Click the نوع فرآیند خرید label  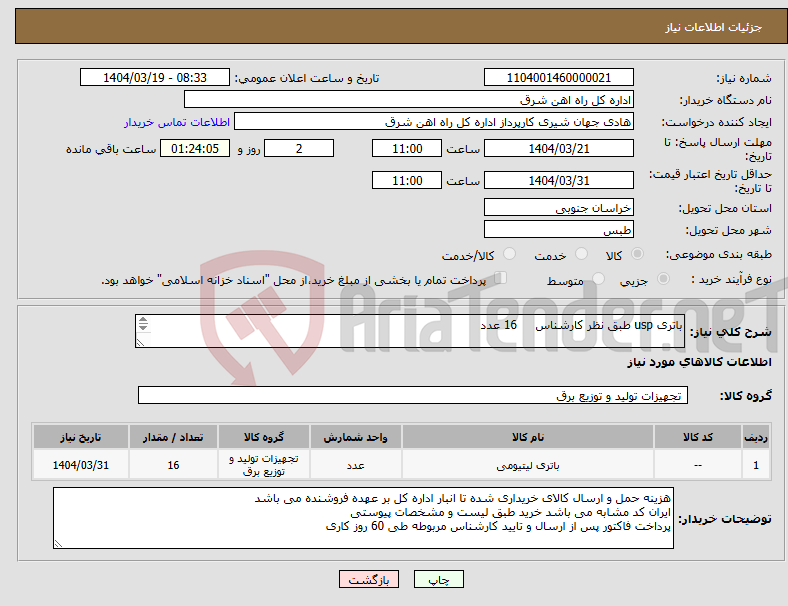point(731,279)
